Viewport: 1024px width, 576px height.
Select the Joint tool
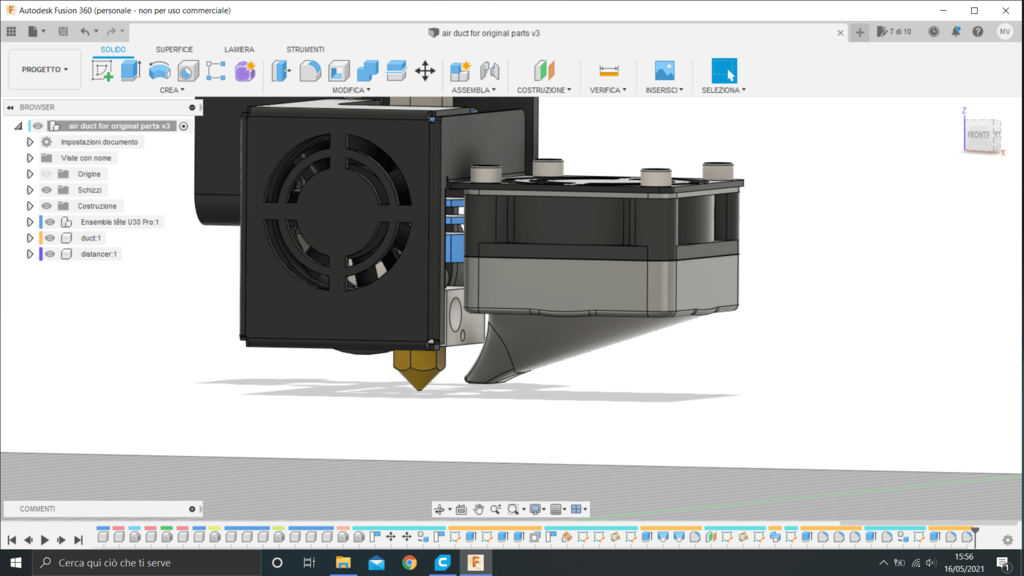tap(489, 71)
